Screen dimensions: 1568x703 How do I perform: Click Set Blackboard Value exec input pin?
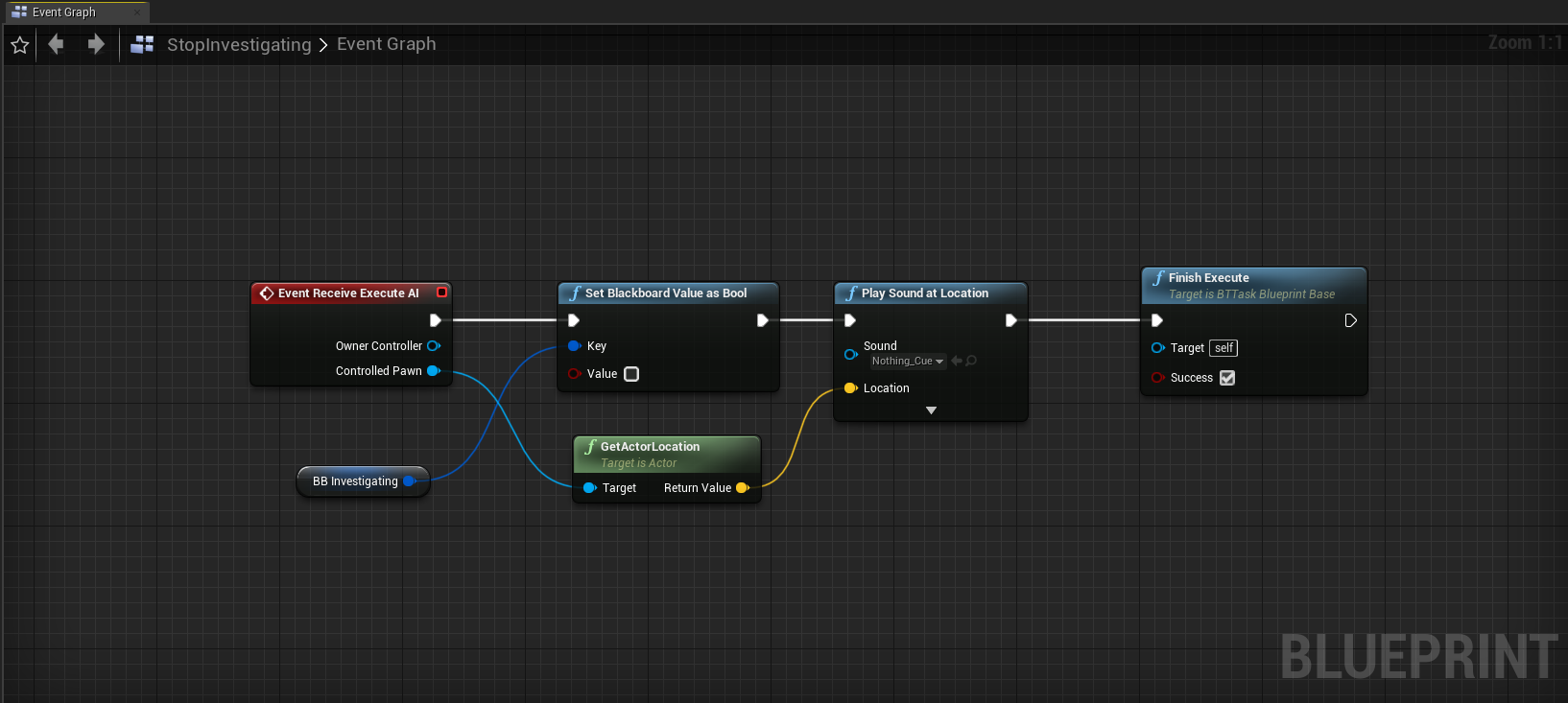coord(574,320)
